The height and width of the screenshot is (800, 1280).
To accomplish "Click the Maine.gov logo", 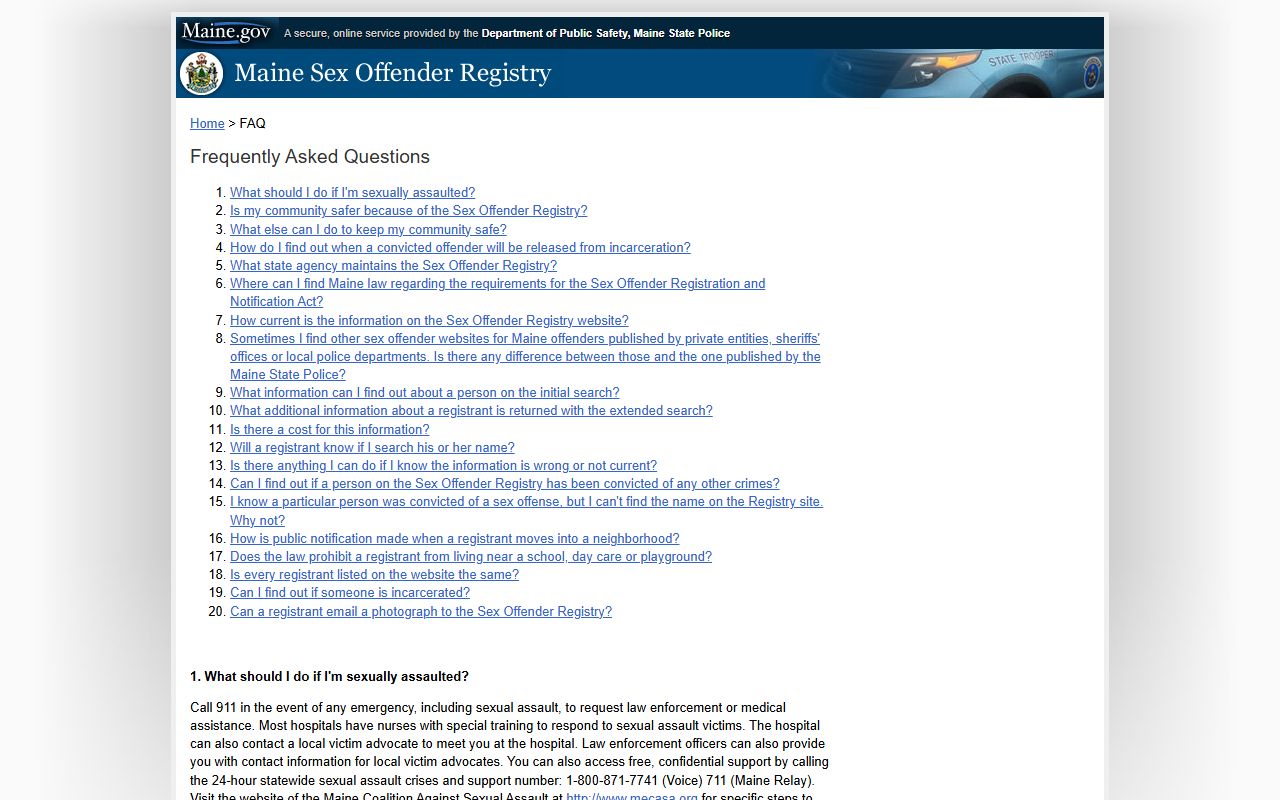I will click(x=226, y=32).
